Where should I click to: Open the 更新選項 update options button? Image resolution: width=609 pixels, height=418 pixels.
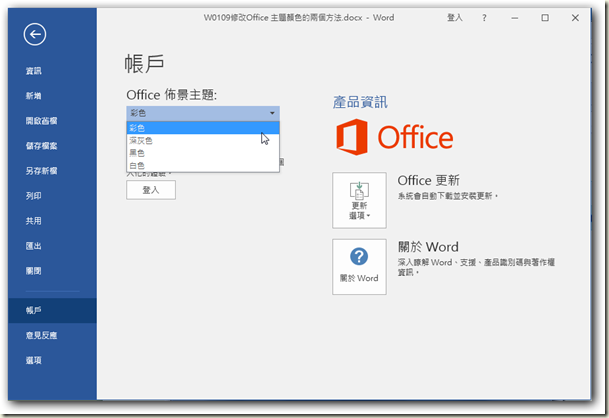[x=359, y=200]
